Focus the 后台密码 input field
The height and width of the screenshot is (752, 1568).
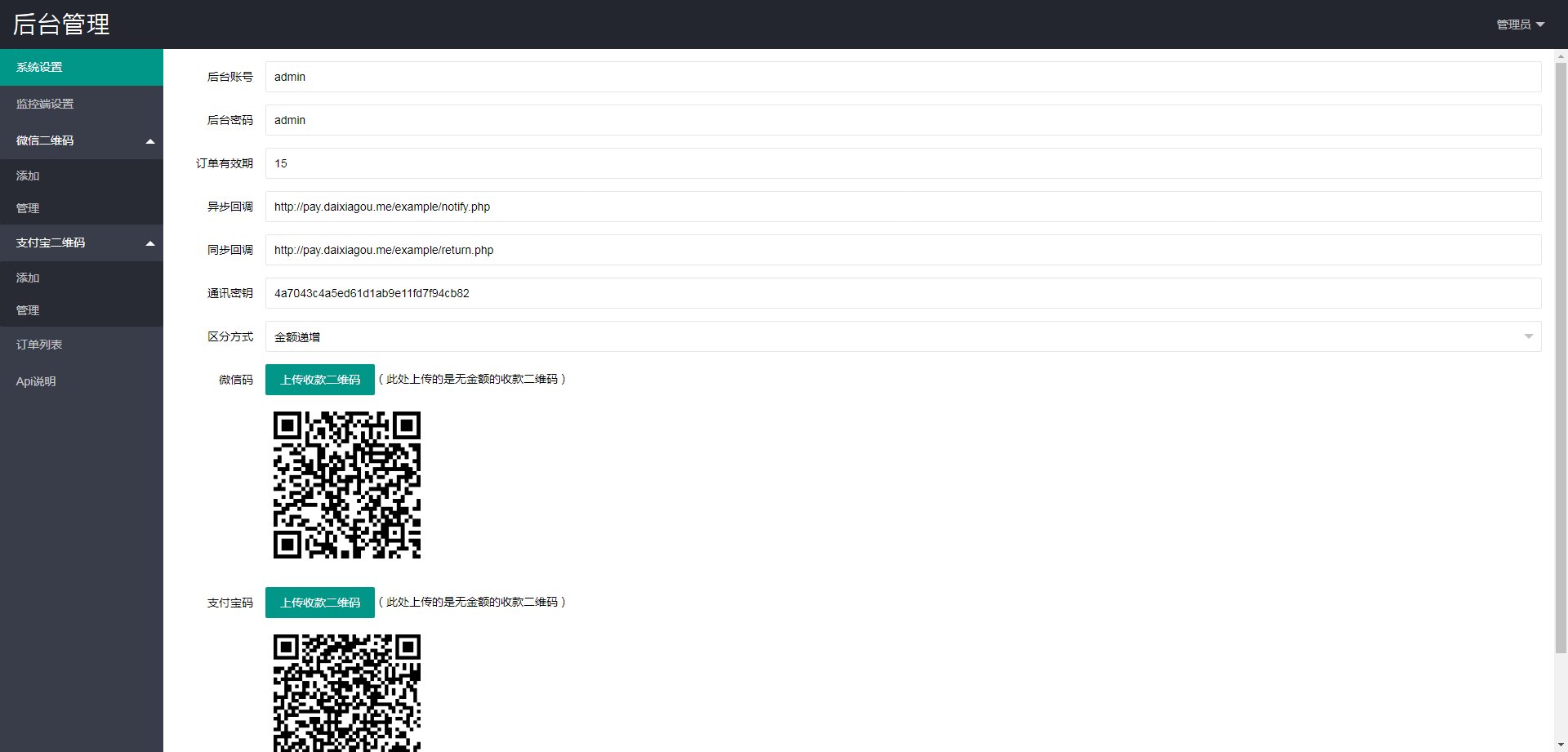click(903, 120)
